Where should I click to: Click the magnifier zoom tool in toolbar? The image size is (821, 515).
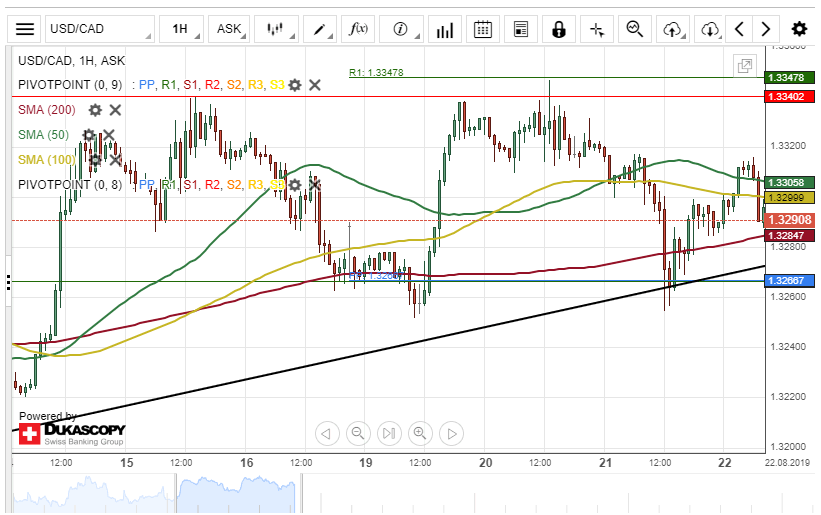click(634, 29)
